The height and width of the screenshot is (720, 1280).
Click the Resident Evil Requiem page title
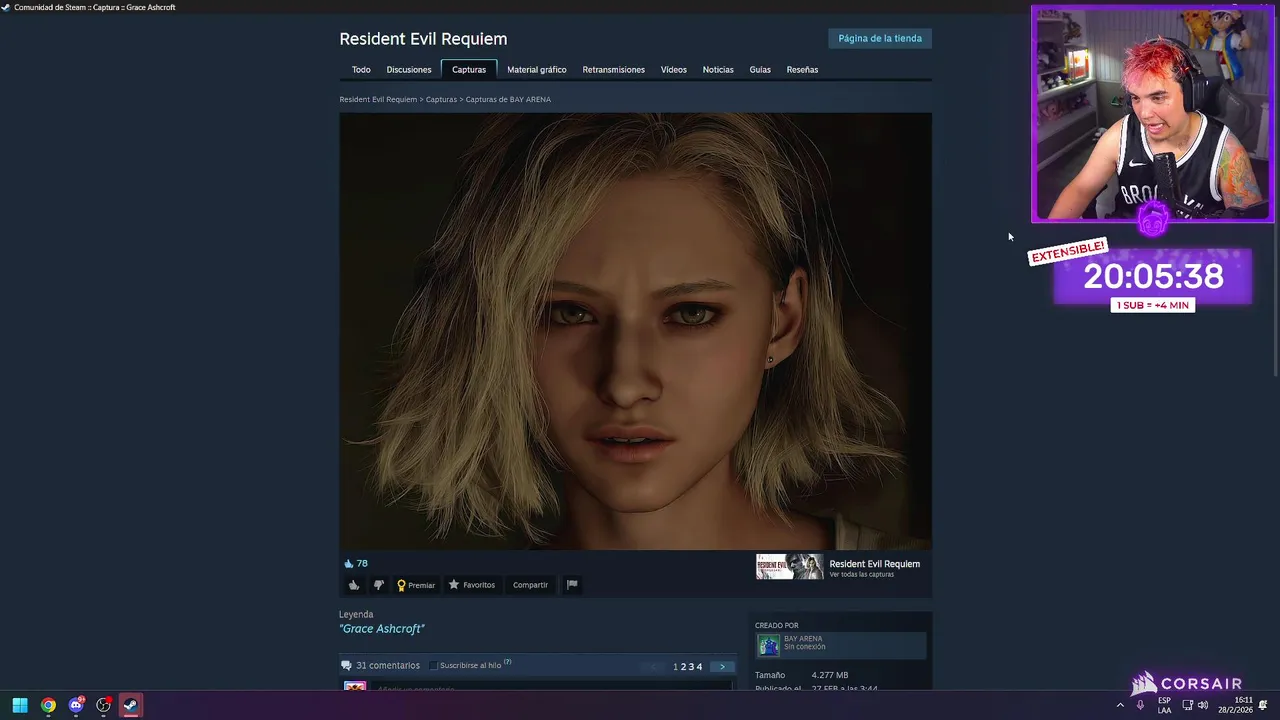coord(423,38)
